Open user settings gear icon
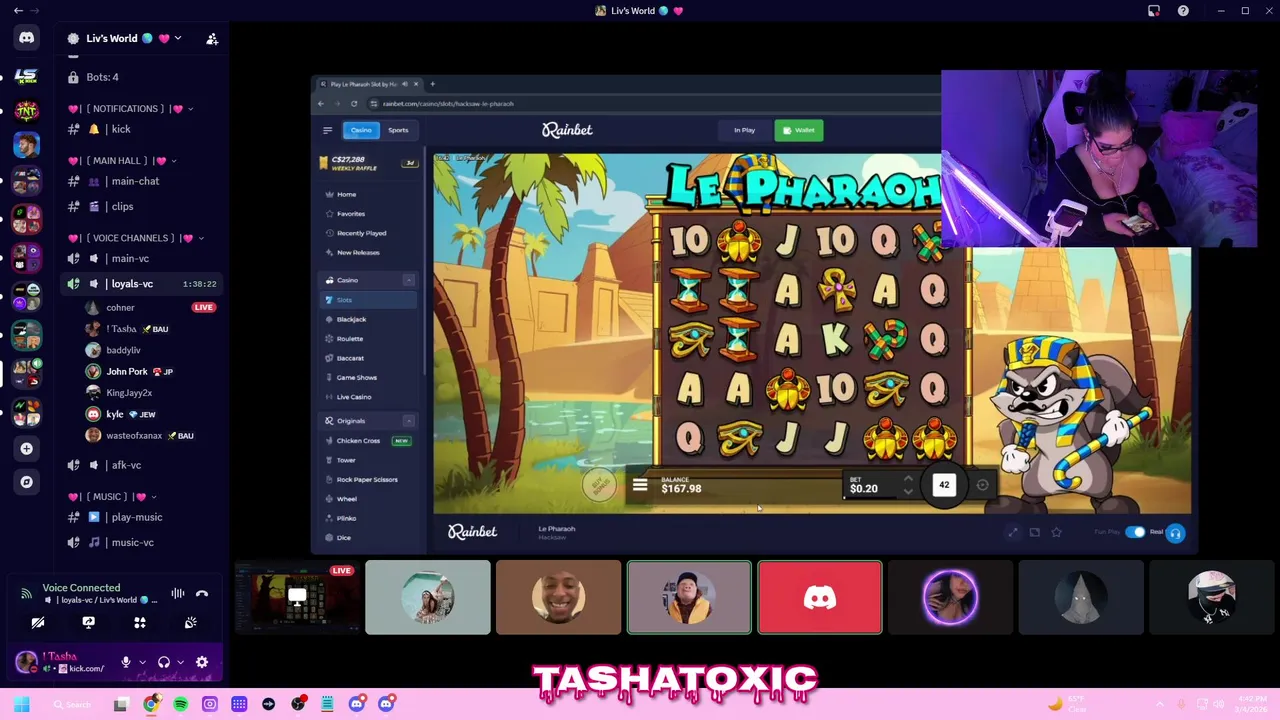Viewport: 1280px width, 720px height. [x=202, y=662]
